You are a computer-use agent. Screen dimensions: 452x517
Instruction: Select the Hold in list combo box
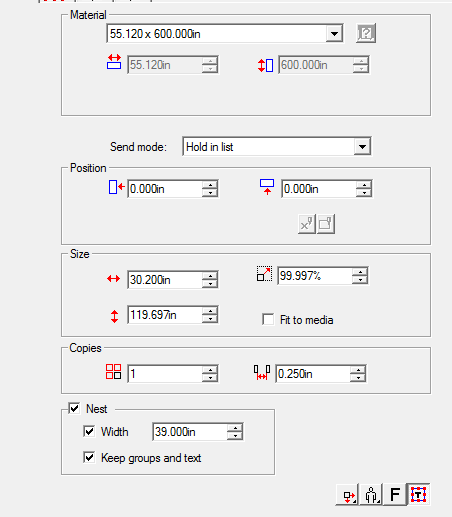[277, 147]
